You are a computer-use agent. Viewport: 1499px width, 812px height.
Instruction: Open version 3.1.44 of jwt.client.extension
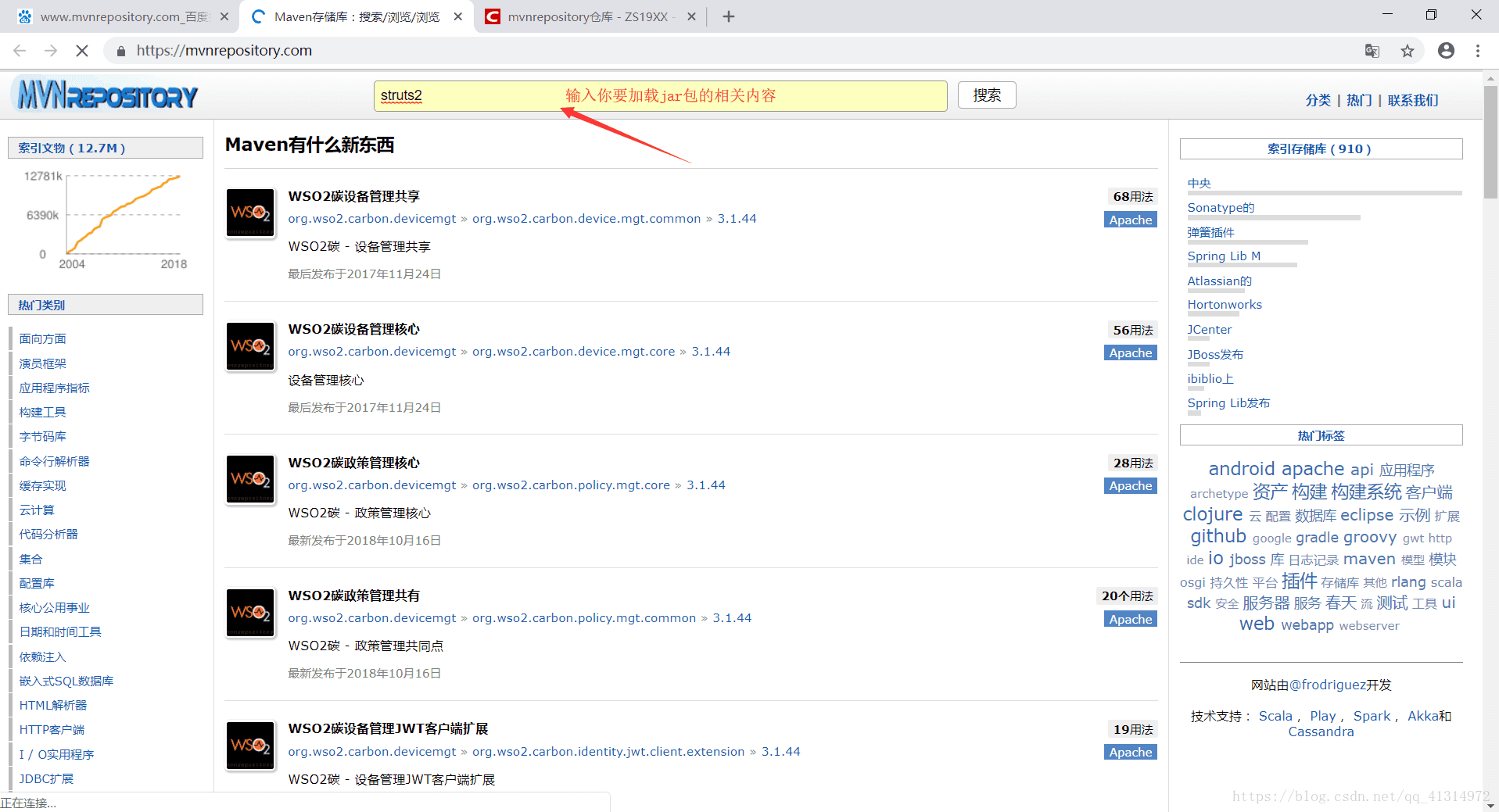click(x=780, y=752)
